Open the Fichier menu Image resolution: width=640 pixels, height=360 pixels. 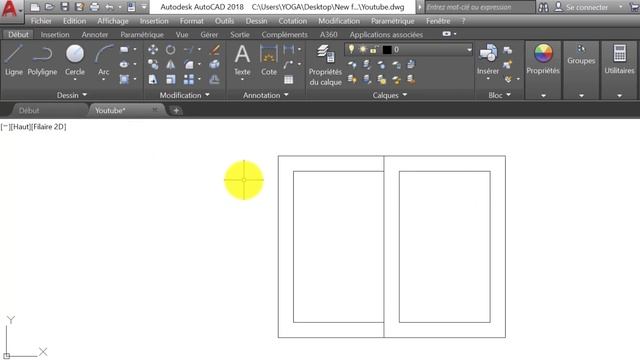(41, 21)
